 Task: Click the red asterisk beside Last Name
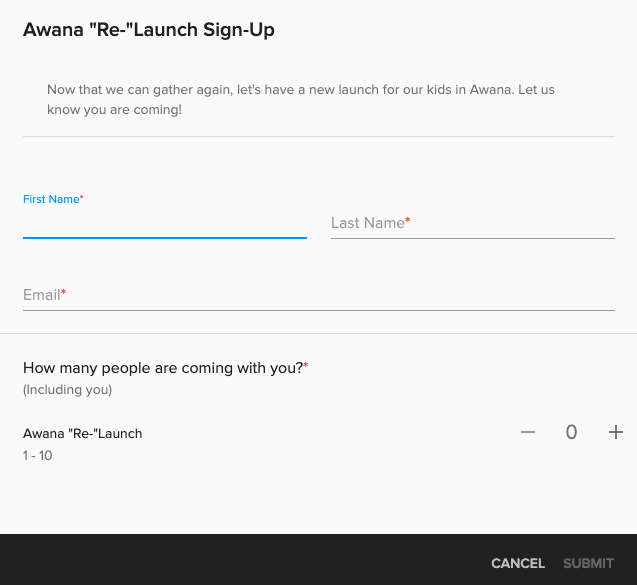[408, 221]
